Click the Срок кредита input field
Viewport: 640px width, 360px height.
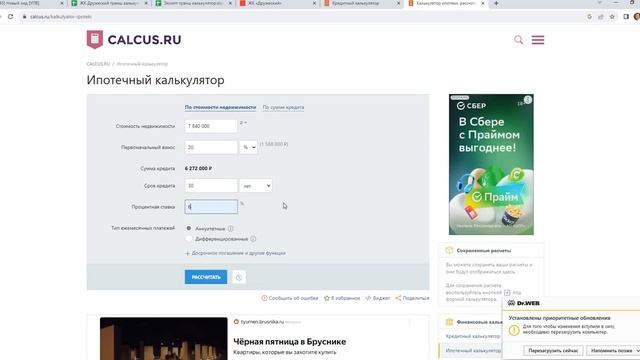coord(211,186)
